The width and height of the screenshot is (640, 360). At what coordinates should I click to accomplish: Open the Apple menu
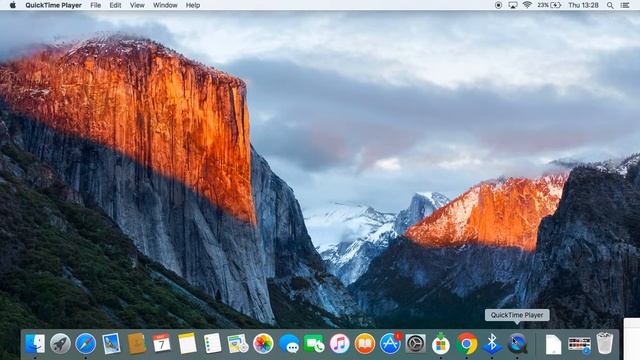tap(13, 5)
